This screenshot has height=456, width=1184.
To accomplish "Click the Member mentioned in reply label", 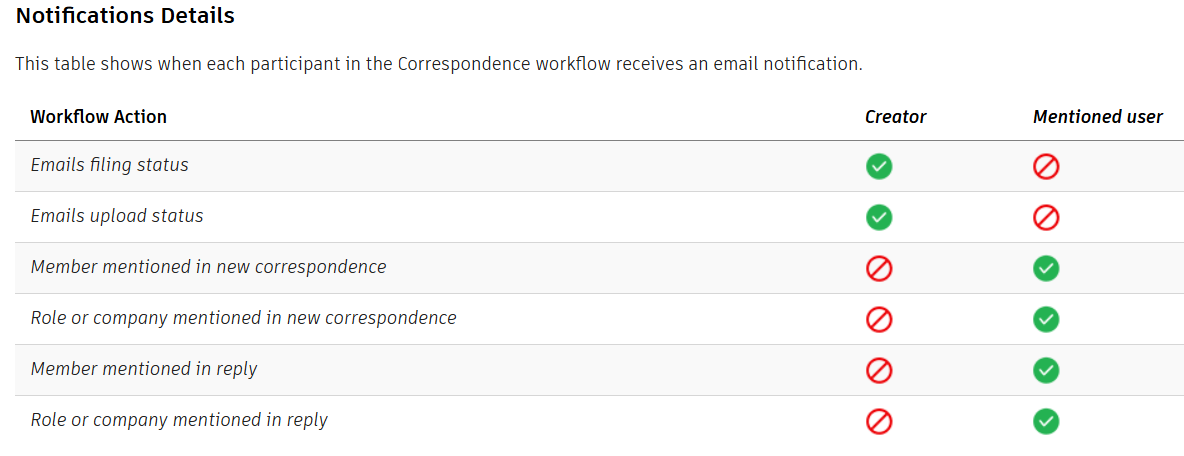I will (143, 369).
